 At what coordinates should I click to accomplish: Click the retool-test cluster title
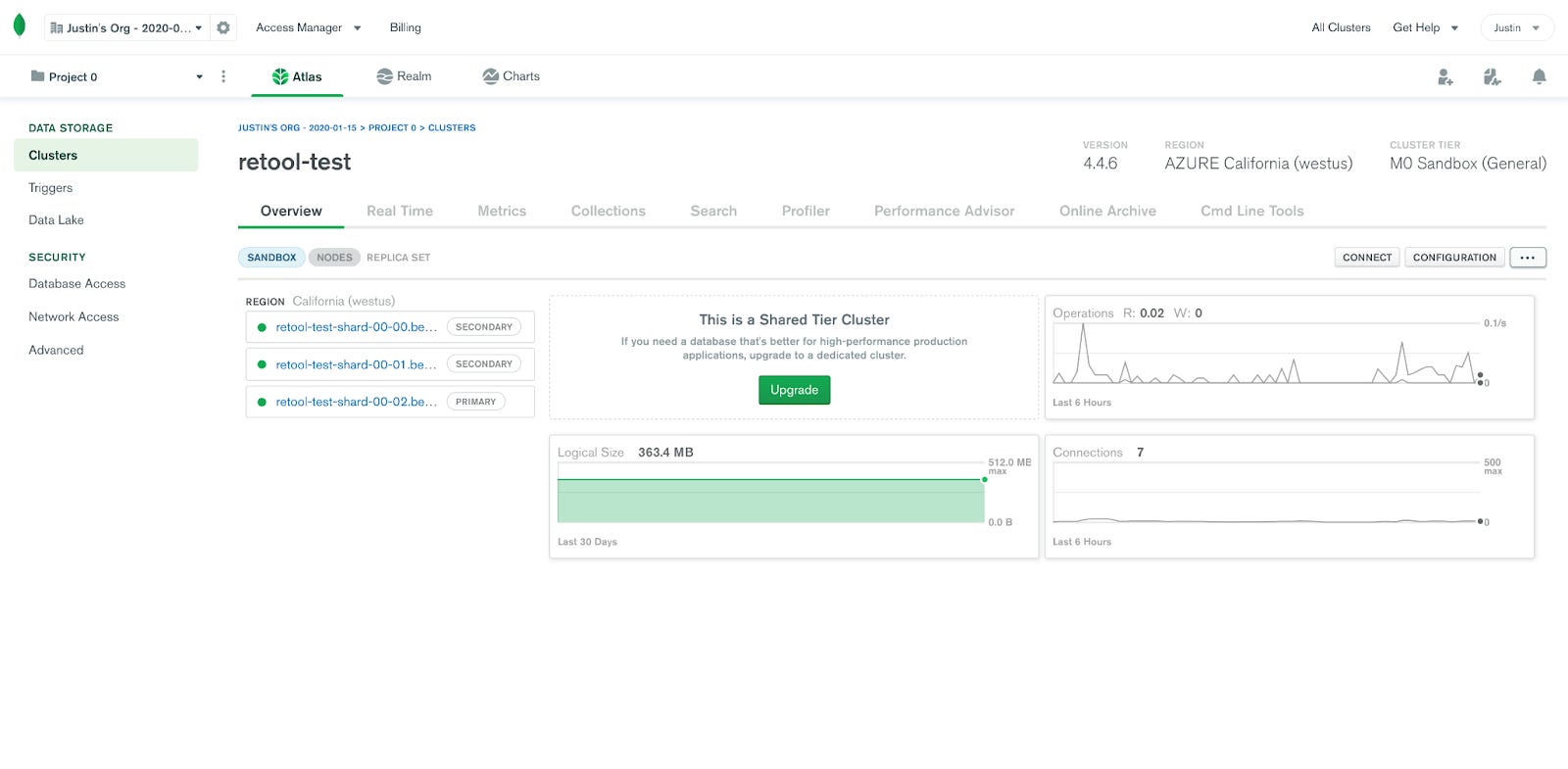(294, 163)
